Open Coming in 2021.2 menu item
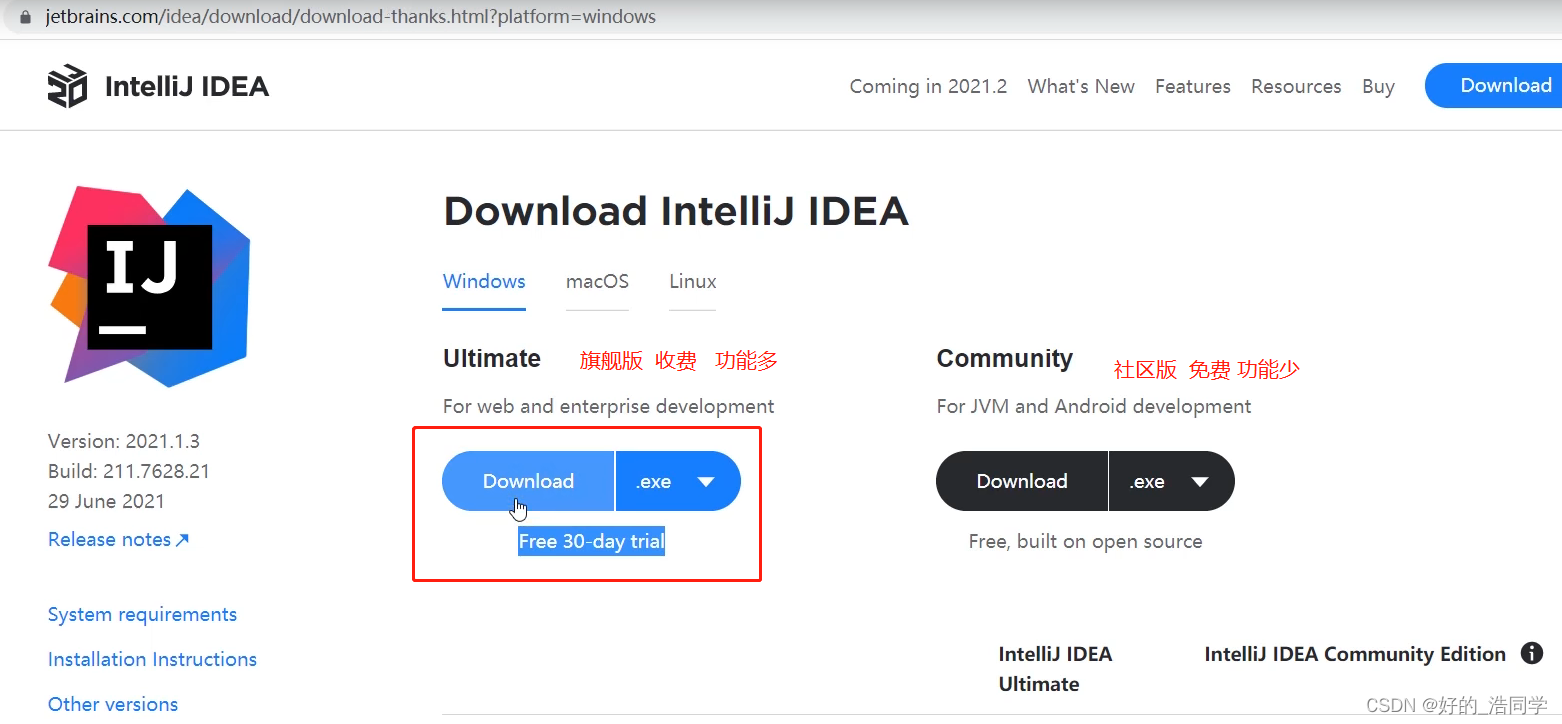1562x724 pixels. click(928, 86)
